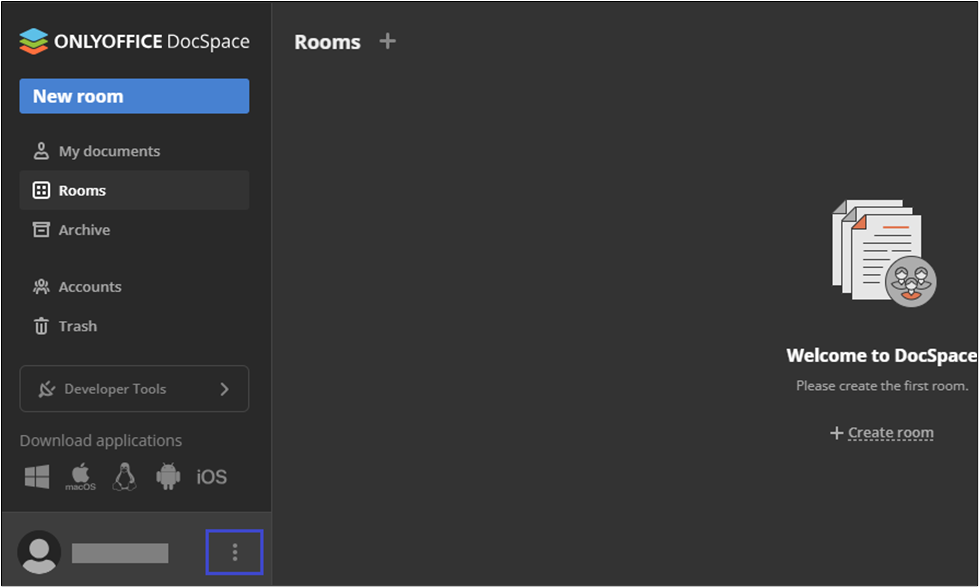
Task: Open the Accounts section
Action: point(90,287)
